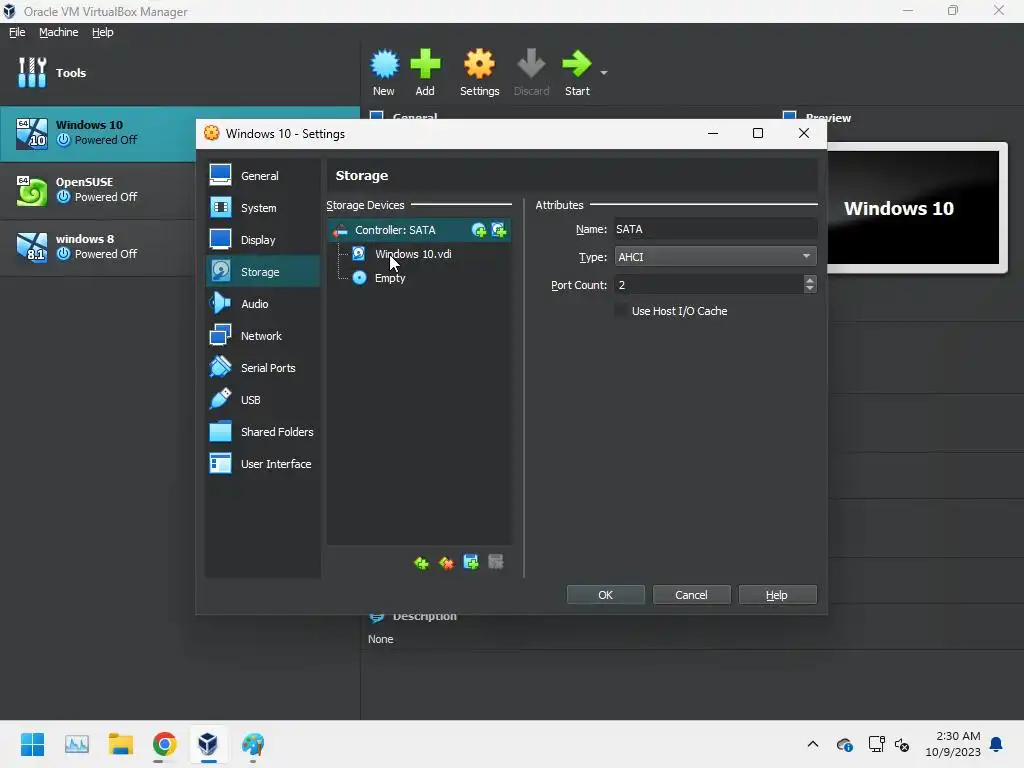Viewport: 1024px width, 768px height.
Task: Open File Explorer from taskbar
Action: [121, 744]
